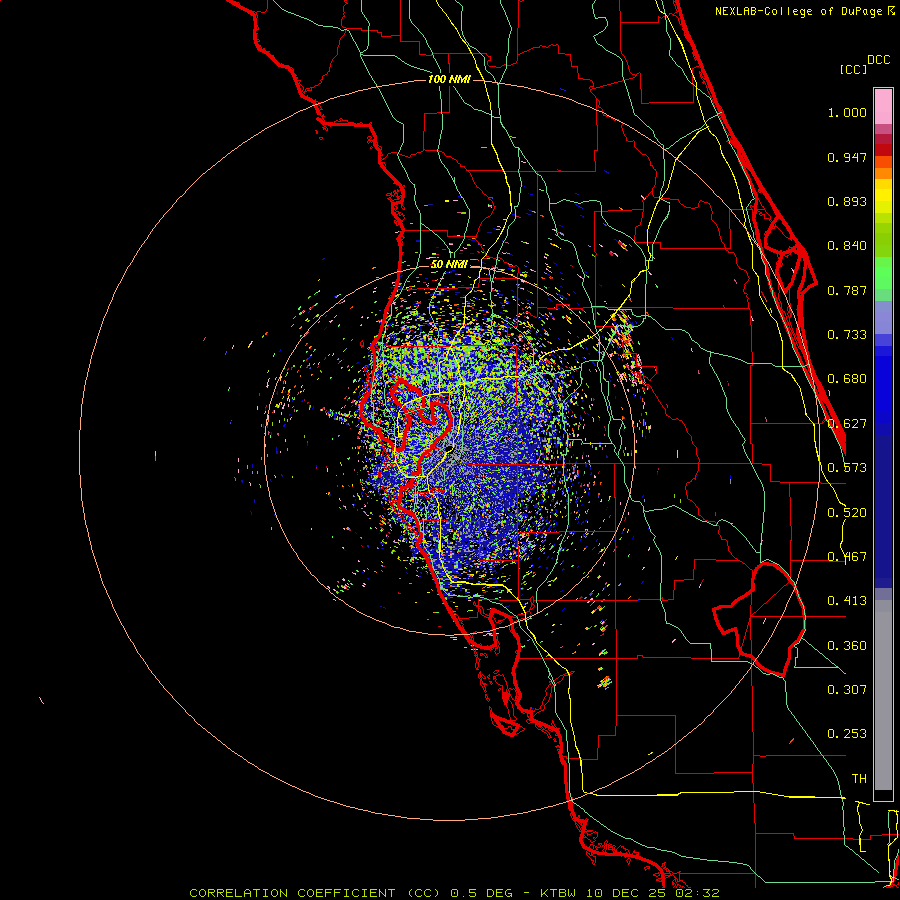Select the 0.787 scale value
This screenshot has height=900, width=900.
click(x=847, y=290)
